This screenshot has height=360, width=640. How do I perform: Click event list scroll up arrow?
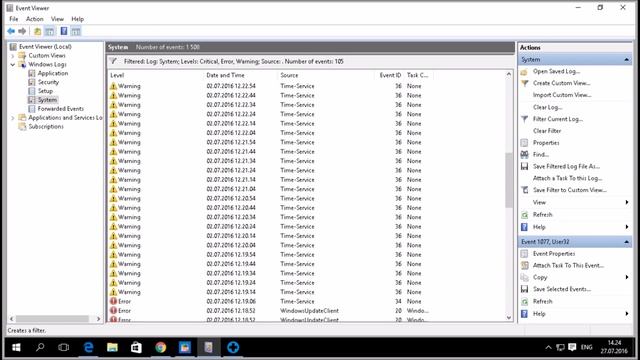pyautogui.click(x=509, y=74)
